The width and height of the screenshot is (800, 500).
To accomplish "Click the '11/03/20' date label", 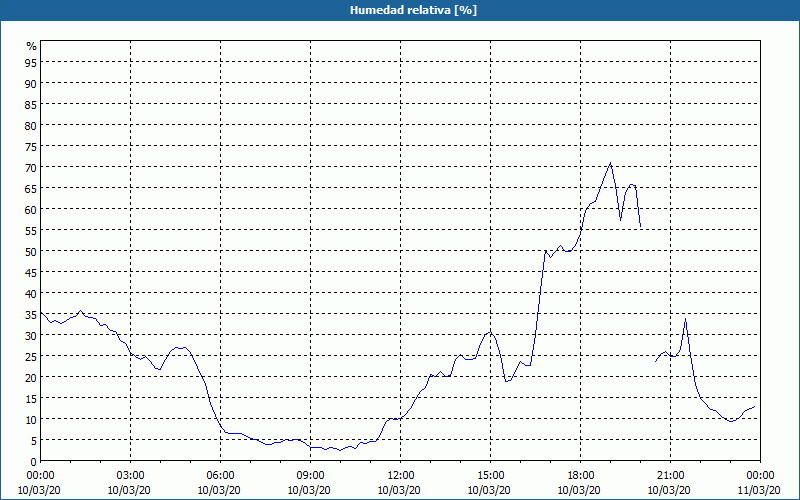I will 760,490.
